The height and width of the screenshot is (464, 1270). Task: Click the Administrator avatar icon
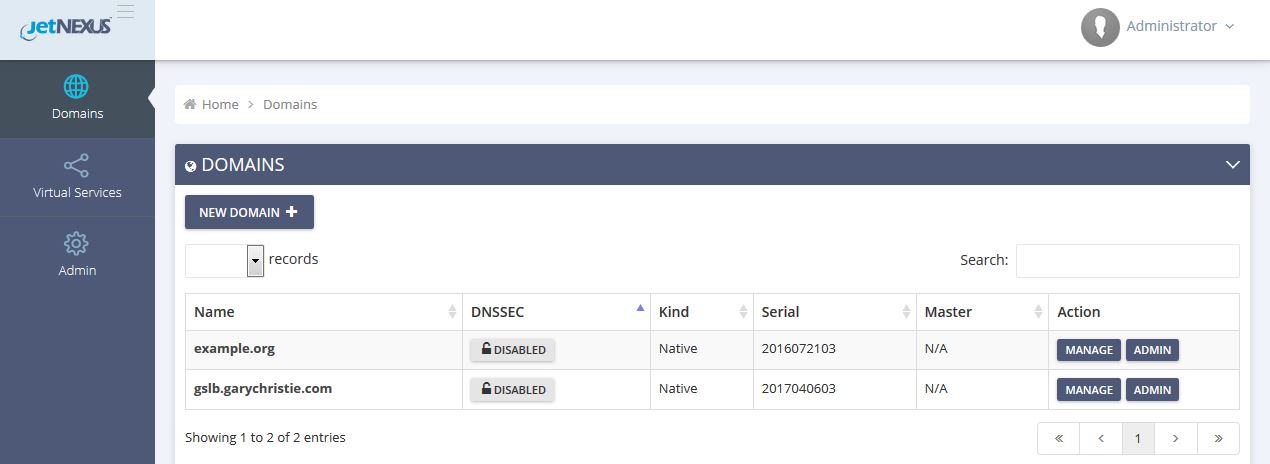pyautogui.click(x=1100, y=27)
